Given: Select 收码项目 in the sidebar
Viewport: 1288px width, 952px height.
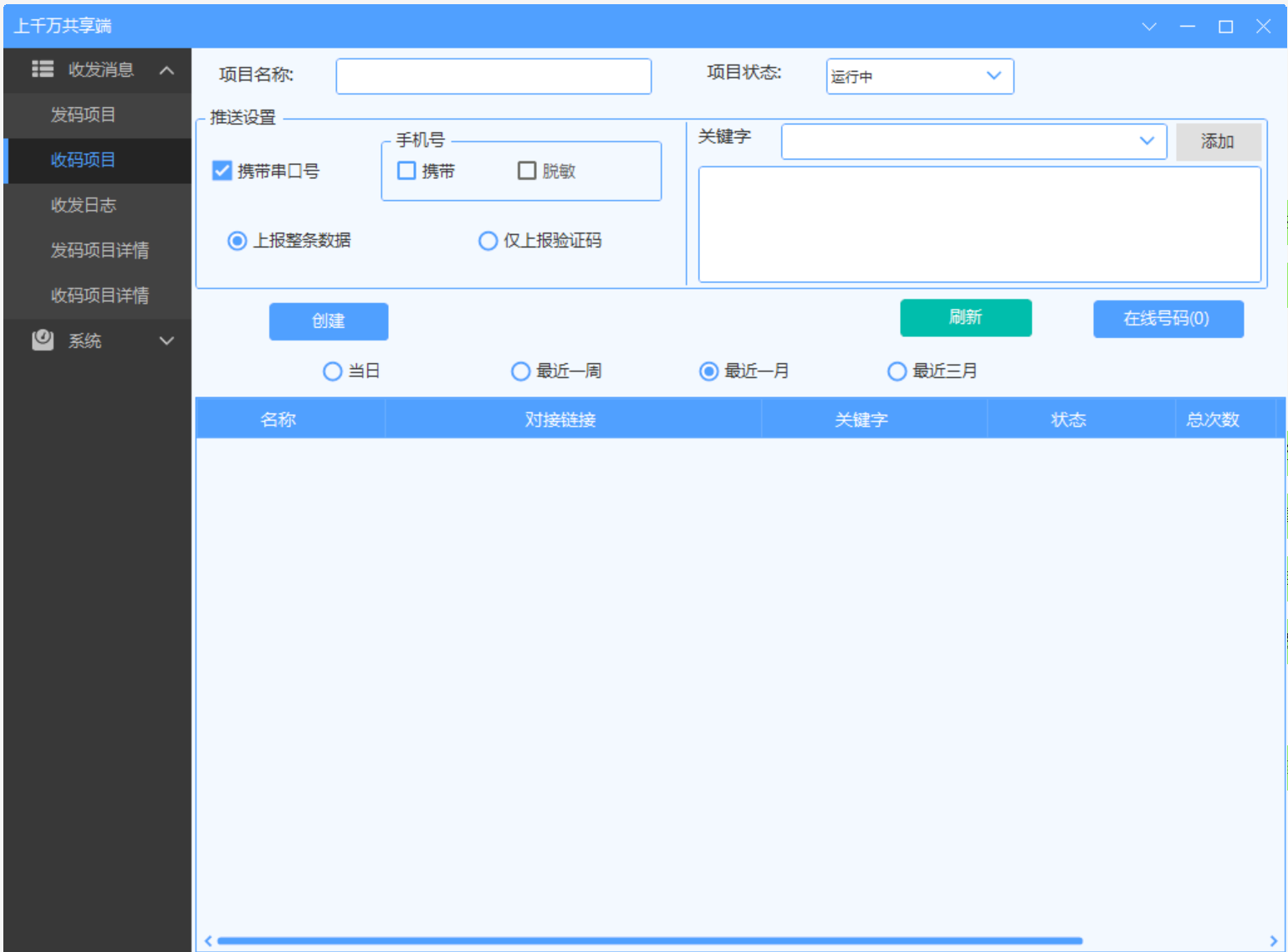Looking at the screenshot, I should pos(98,161).
